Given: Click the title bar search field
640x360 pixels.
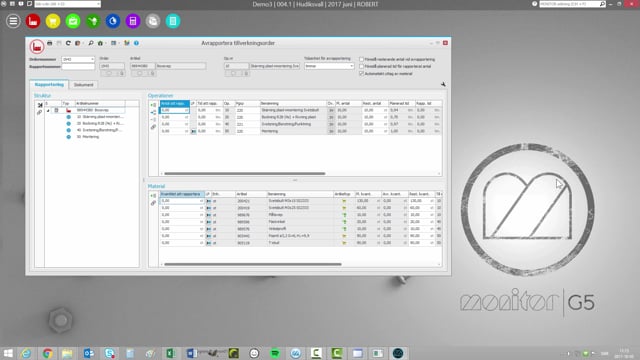Looking at the screenshot, I should [572, 4].
